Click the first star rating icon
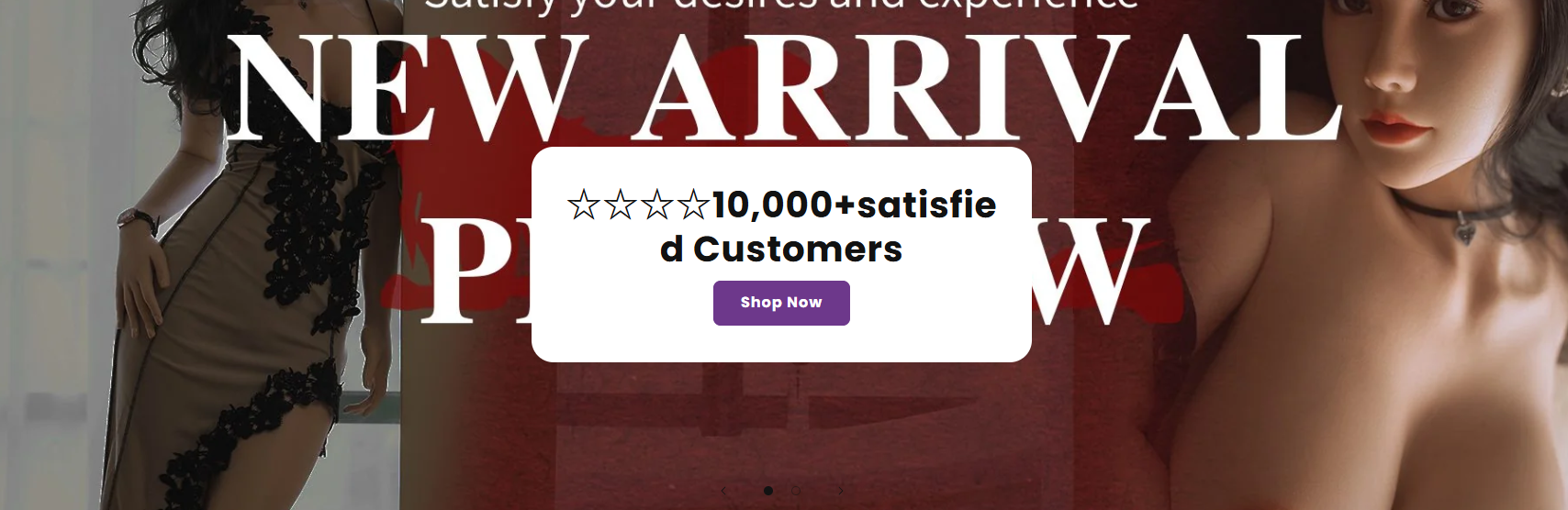Screen dimensions: 1568x510 [x=584, y=205]
